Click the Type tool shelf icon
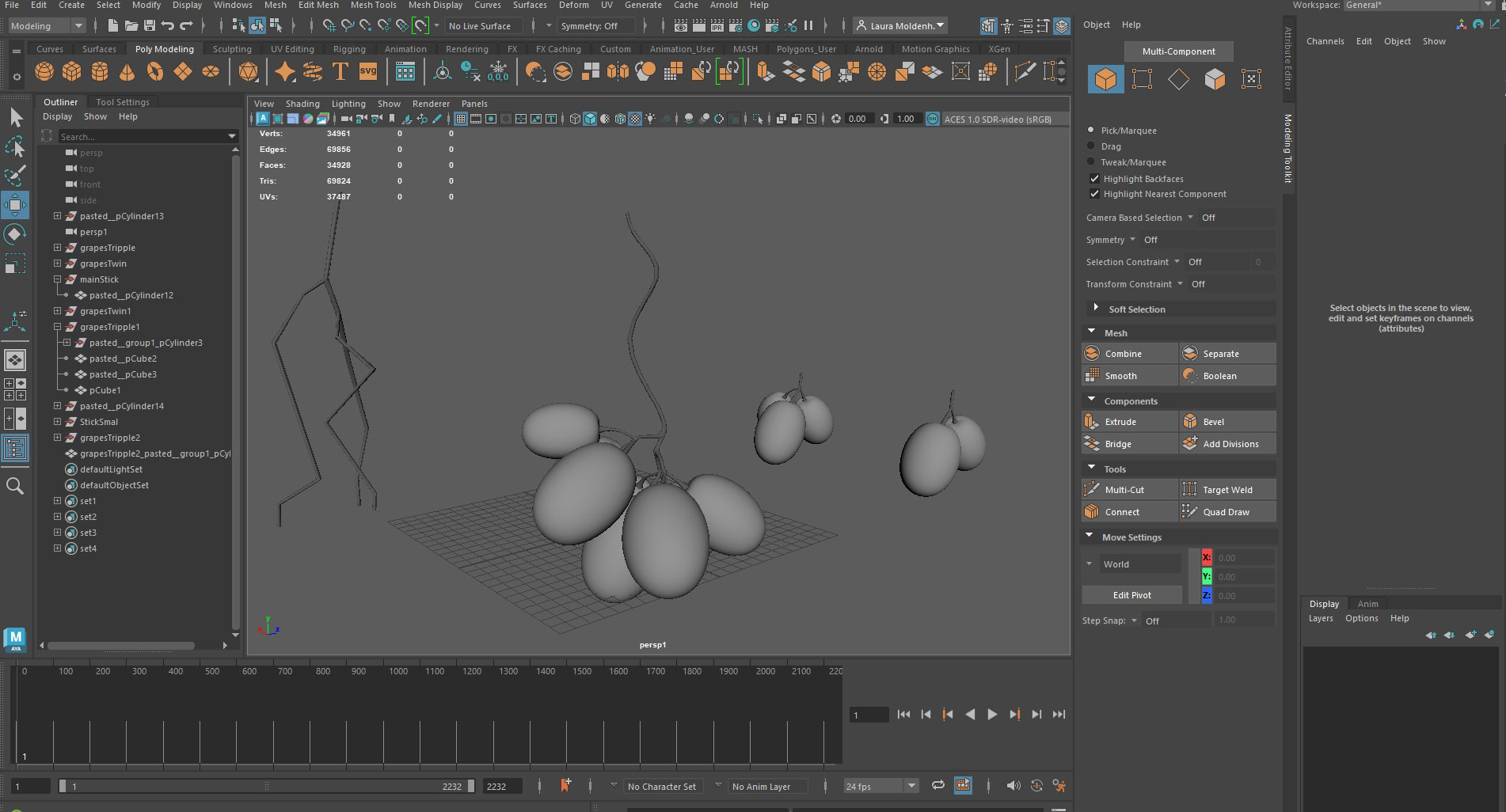Screen dimensions: 1506x812 coord(340,72)
